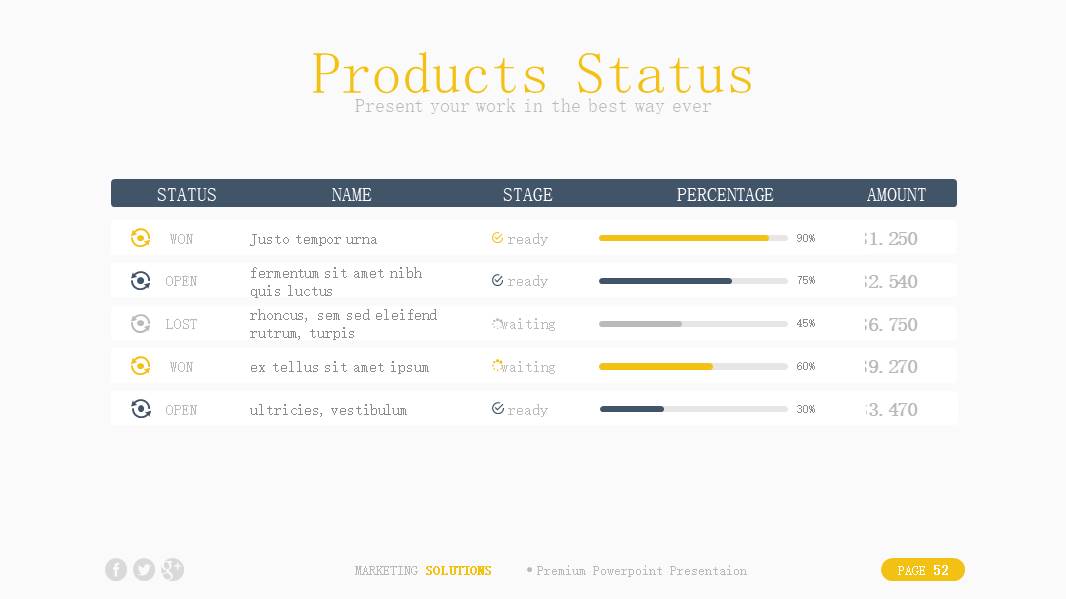Click the yellow status icon beside Justo tempor urna
Viewport: 1066px width, 599px height.
coord(141,238)
